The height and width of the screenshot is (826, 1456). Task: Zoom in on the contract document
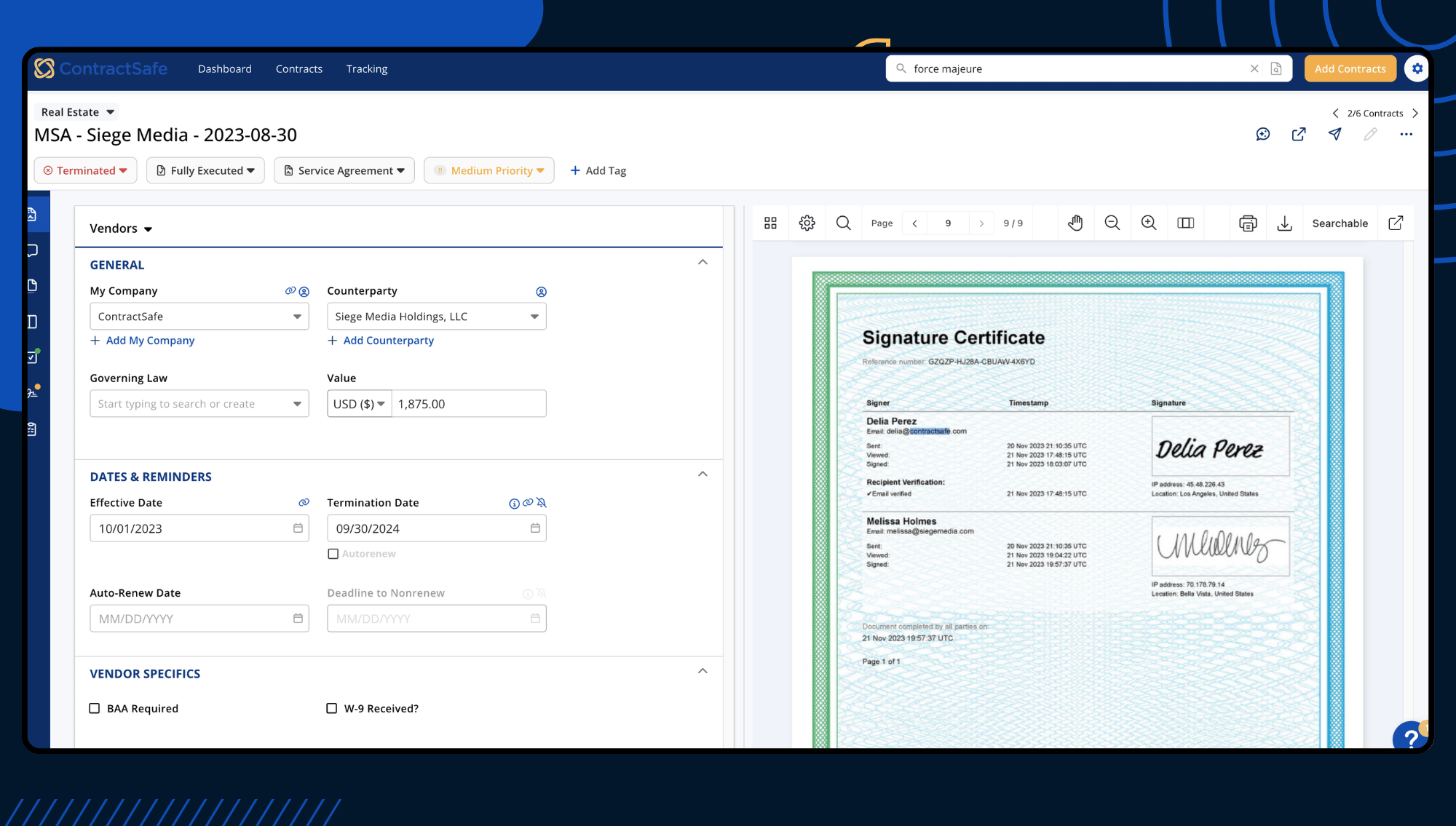pos(1149,223)
